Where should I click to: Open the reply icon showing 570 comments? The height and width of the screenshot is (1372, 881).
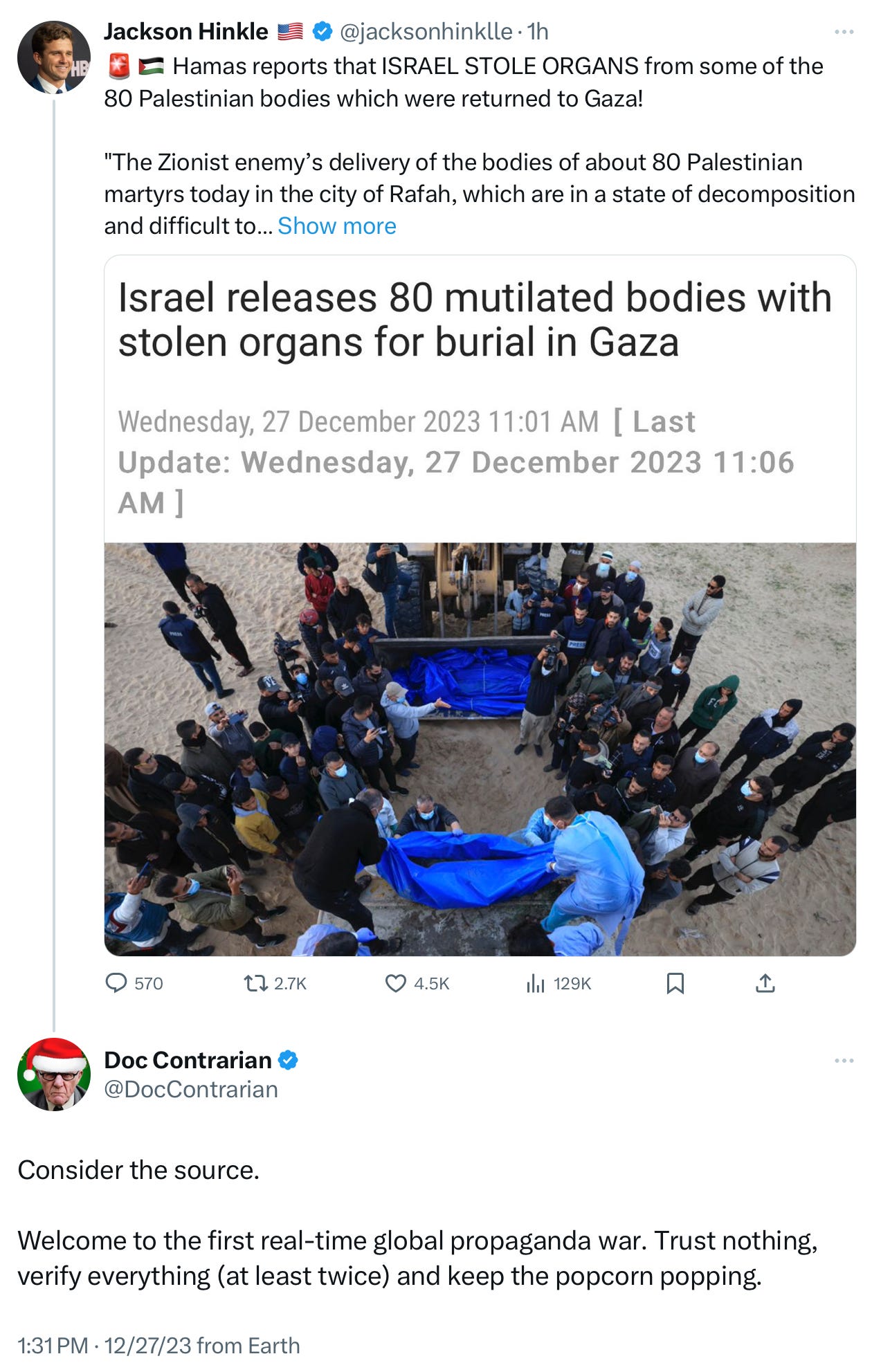[116, 983]
